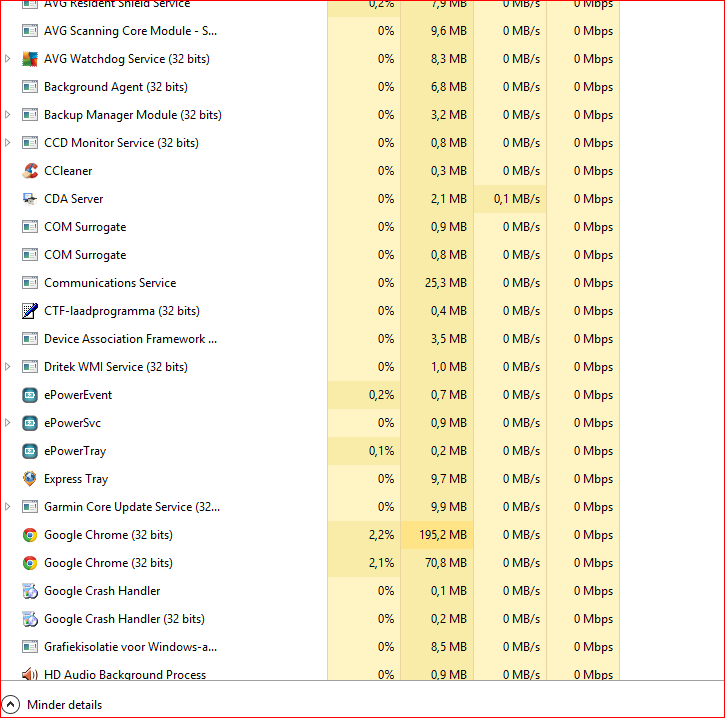Expand Dritek WMI Service entry
This screenshot has width=725, height=718.
pos(7,367)
